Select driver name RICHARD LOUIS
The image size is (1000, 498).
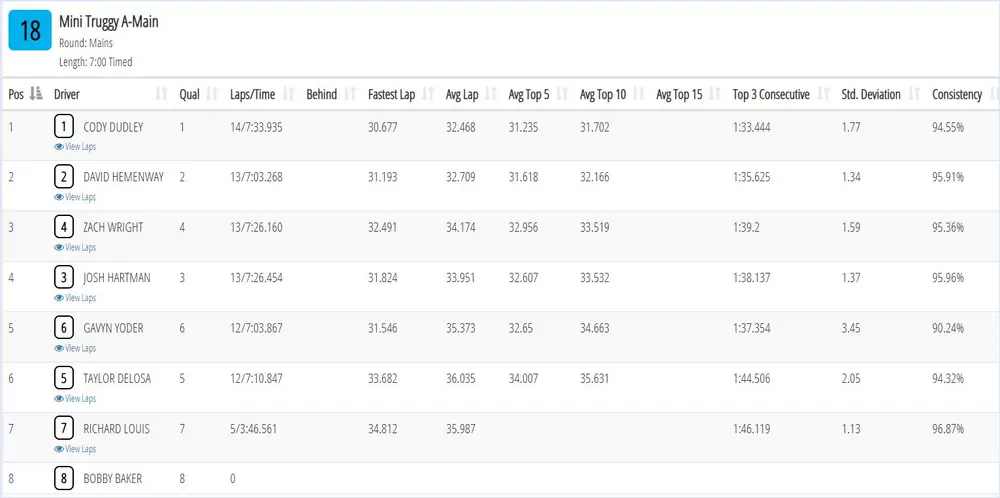tap(117, 429)
